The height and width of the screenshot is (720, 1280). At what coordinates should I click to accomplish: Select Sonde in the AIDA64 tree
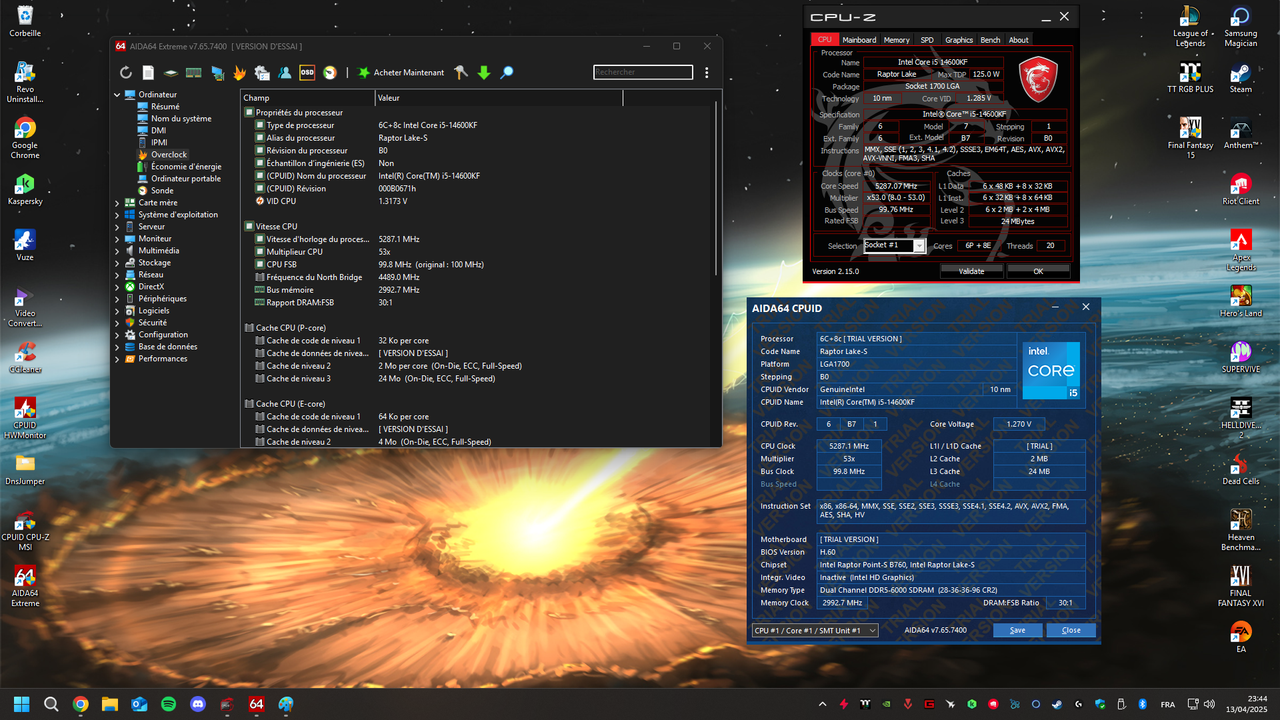point(162,191)
